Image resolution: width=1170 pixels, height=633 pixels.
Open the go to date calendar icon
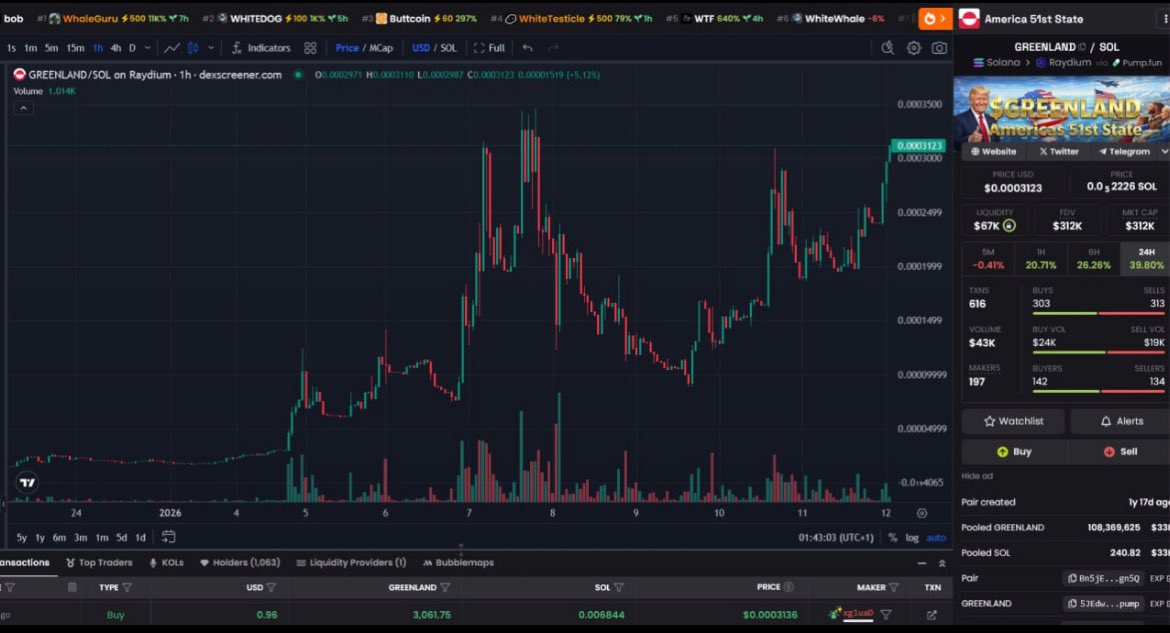169,537
